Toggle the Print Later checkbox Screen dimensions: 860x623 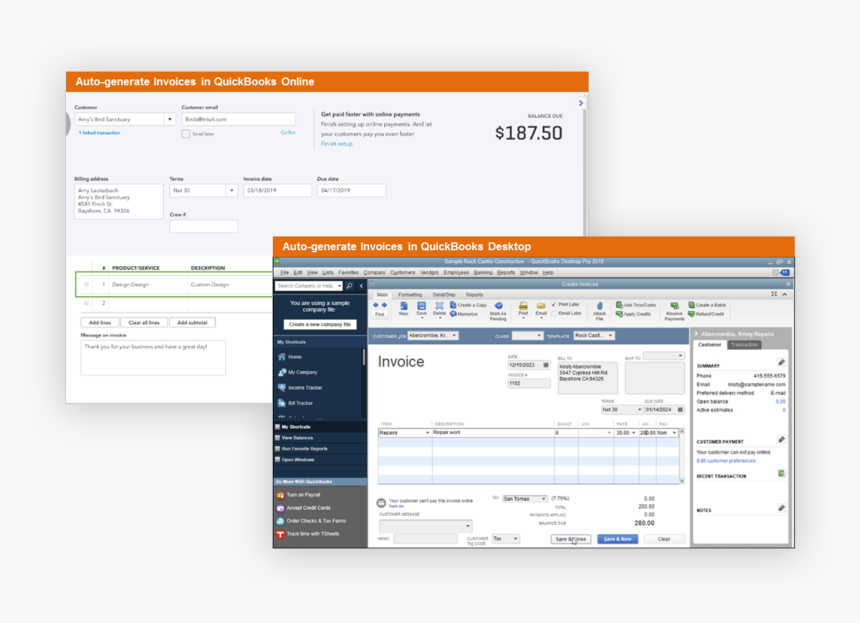[554, 304]
